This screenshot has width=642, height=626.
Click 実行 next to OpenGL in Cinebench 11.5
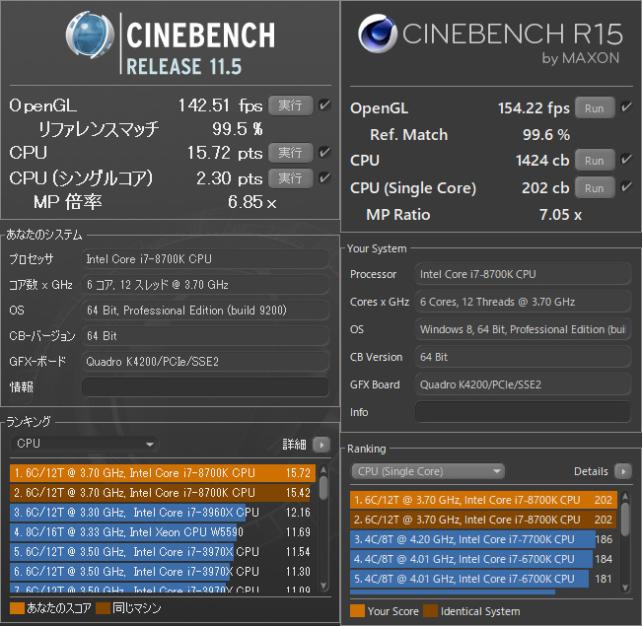(291, 106)
